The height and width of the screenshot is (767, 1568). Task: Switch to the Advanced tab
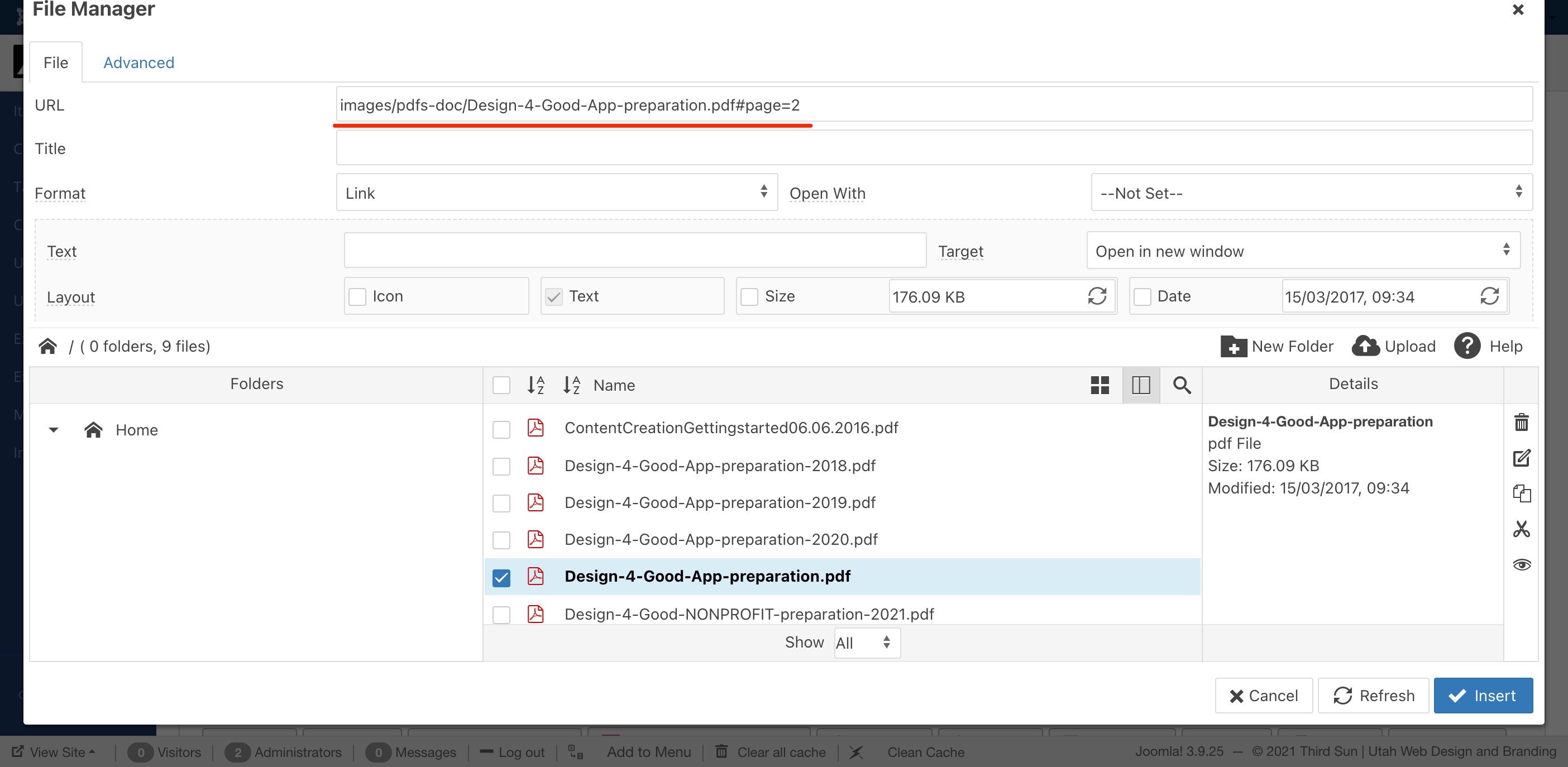pos(139,62)
